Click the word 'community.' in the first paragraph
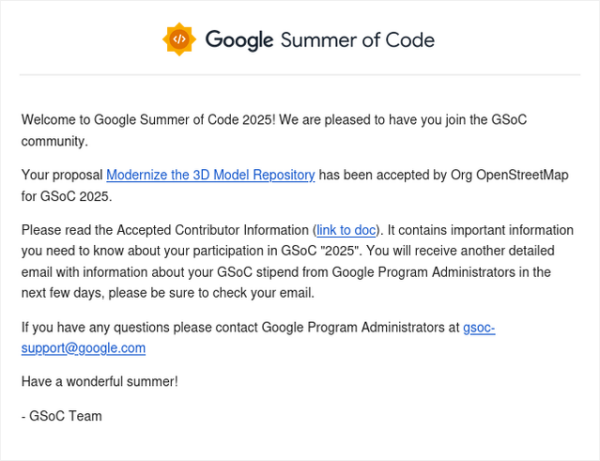This screenshot has width=600, height=461. (x=55, y=142)
